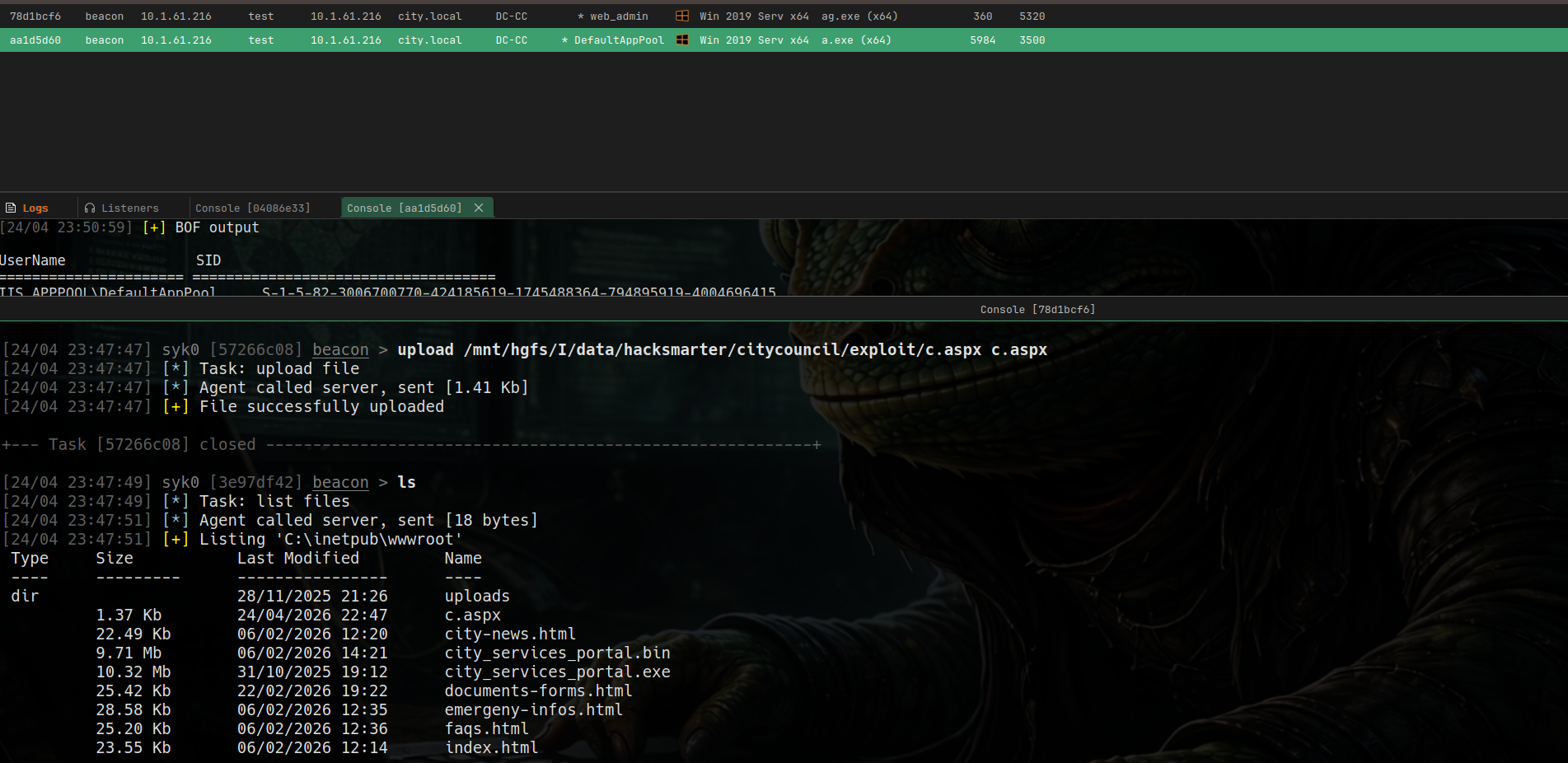This screenshot has width=1568, height=763.
Task: Click the Windows OS icon in the web_admin session row
Action: 682,16
